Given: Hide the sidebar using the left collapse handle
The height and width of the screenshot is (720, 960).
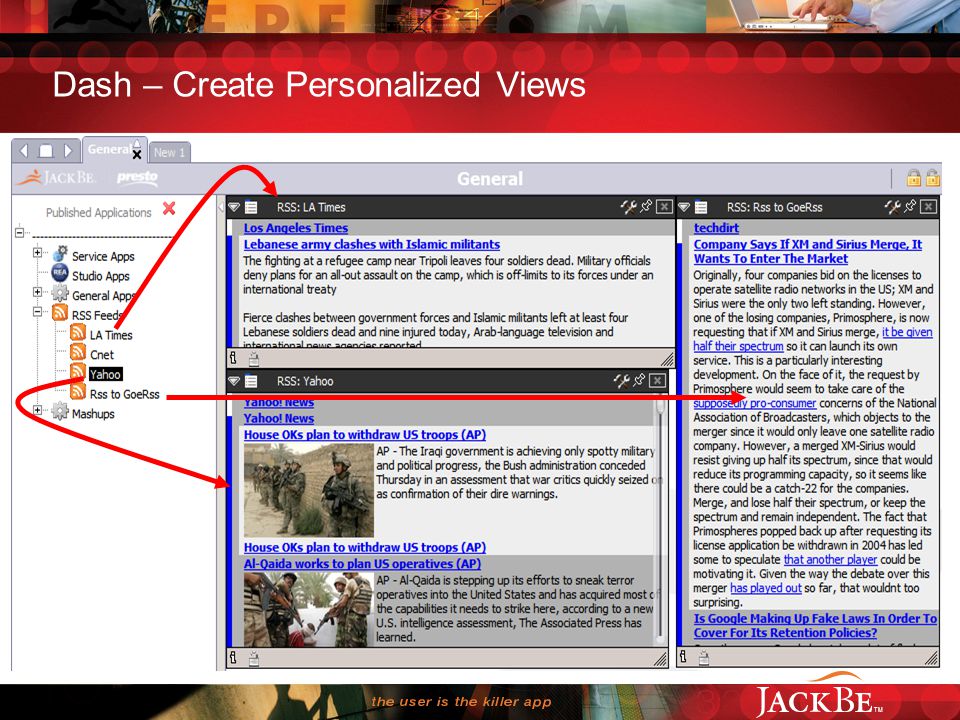Looking at the screenshot, I should 221,208.
